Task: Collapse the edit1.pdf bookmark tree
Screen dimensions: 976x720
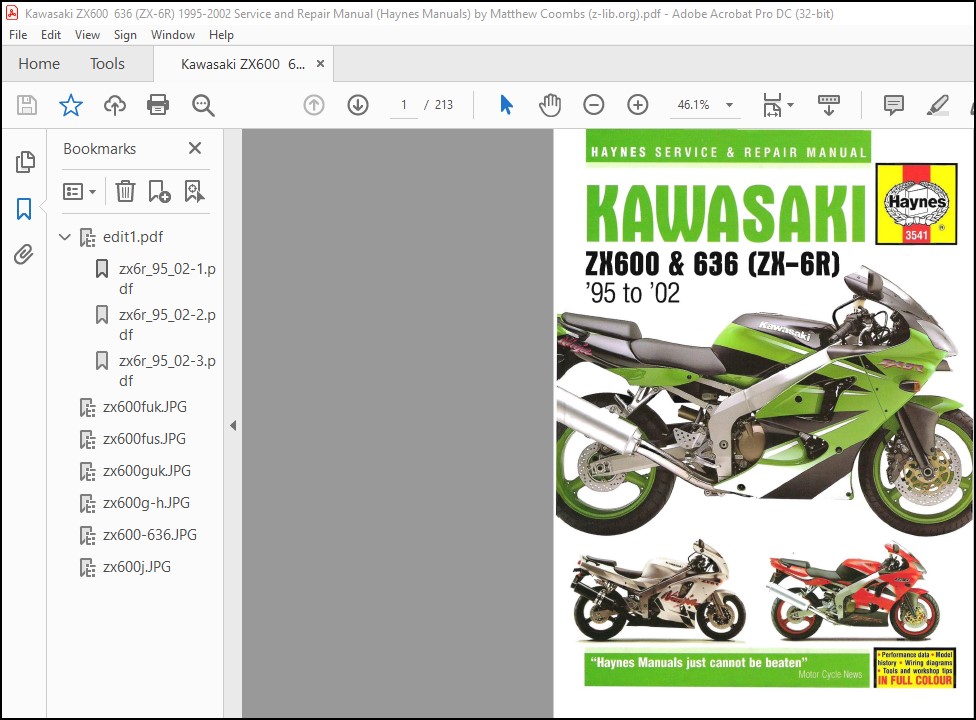Action: pos(65,236)
